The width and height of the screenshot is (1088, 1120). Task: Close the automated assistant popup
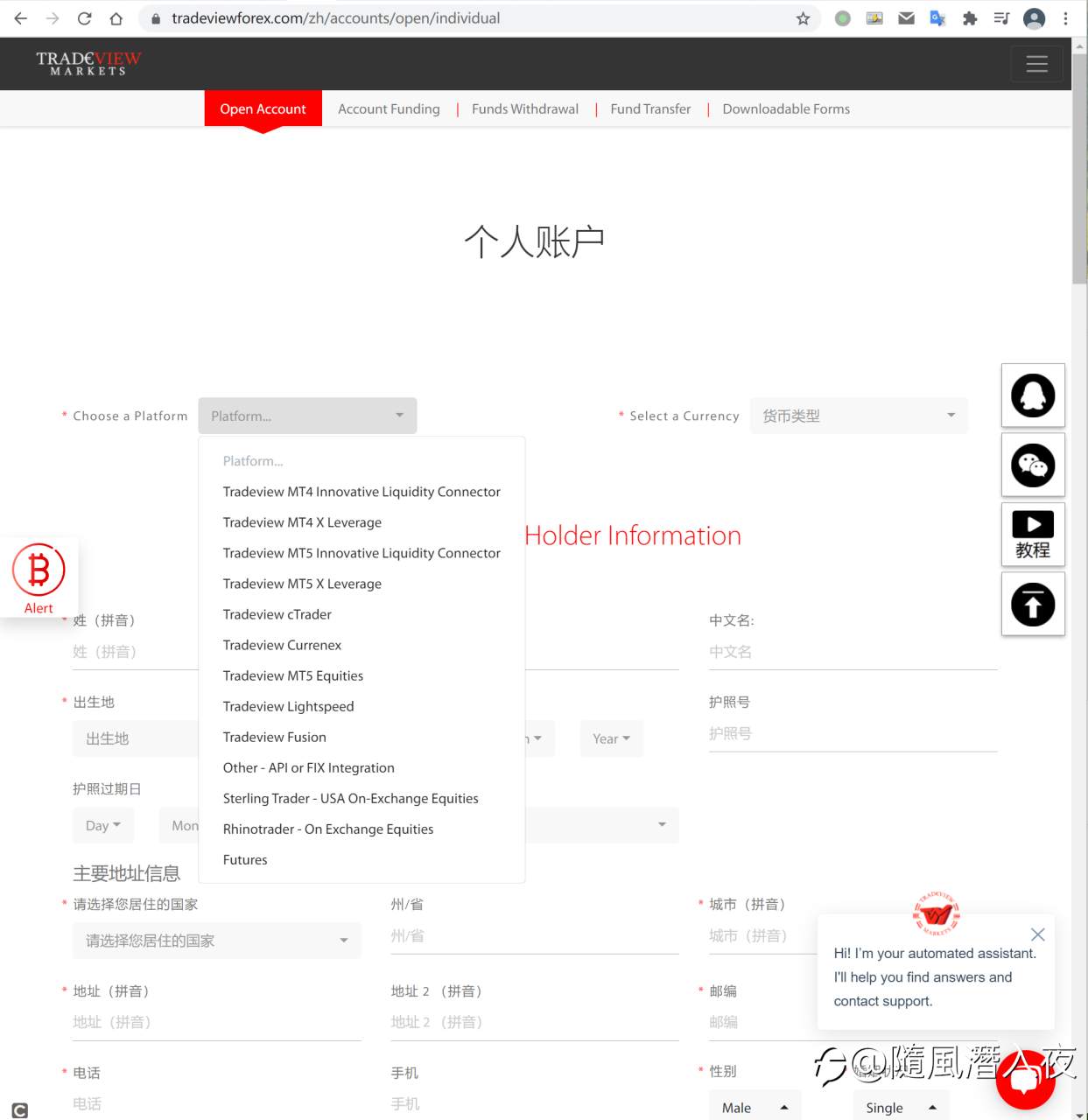pyautogui.click(x=1037, y=934)
